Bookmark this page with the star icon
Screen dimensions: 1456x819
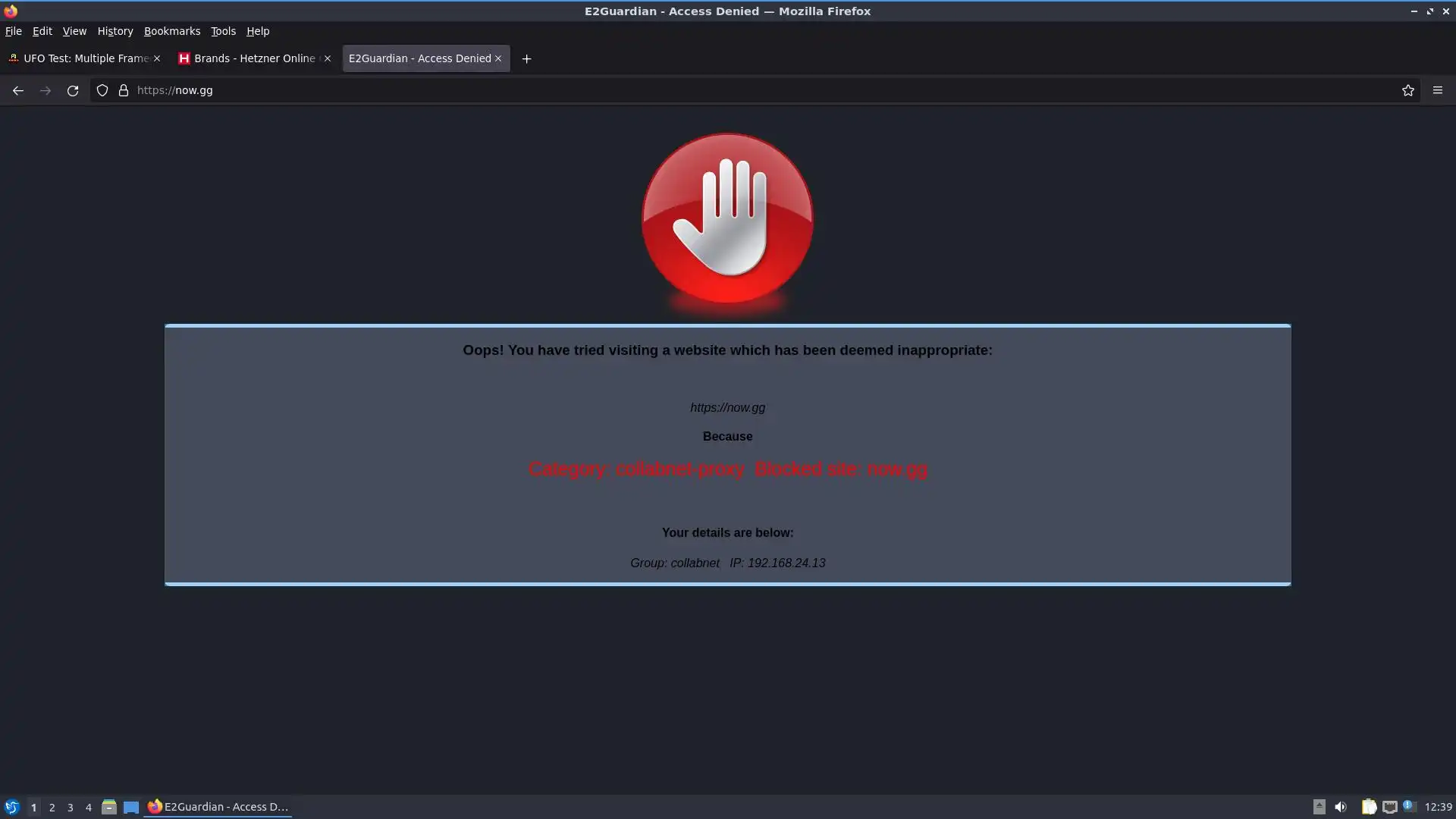pyautogui.click(x=1408, y=90)
